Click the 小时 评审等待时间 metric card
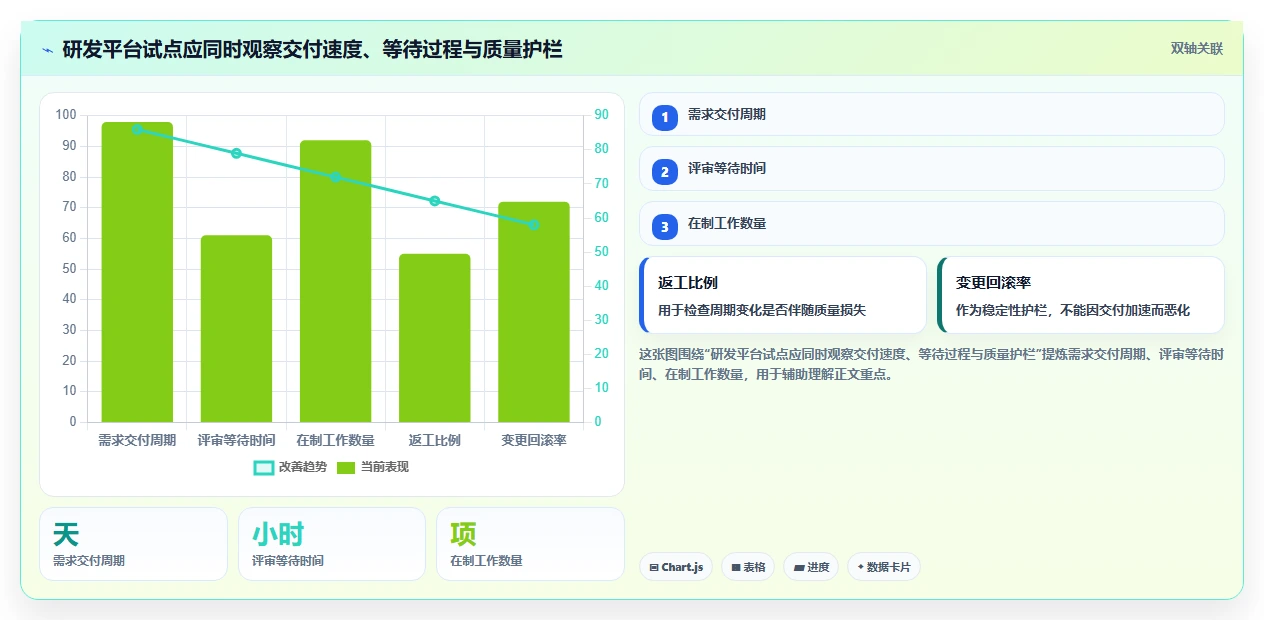This screenshot has width=1264, height=620. (332, 544)
